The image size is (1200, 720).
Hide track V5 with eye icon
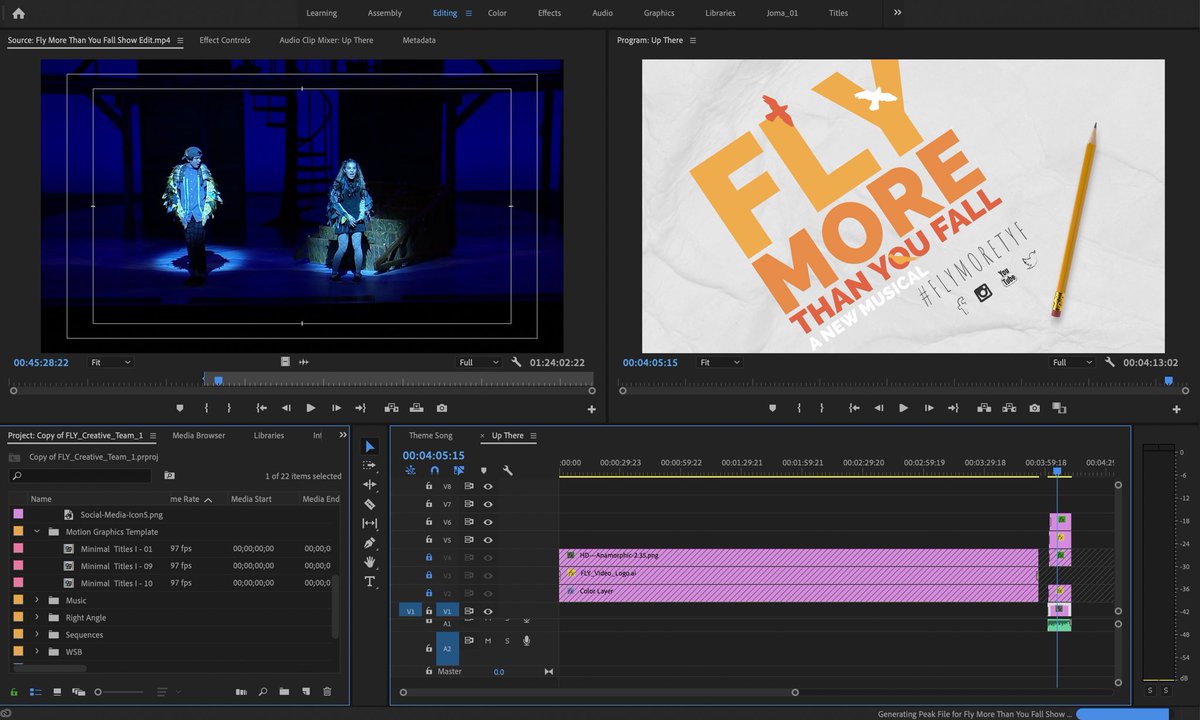(488, 540)
